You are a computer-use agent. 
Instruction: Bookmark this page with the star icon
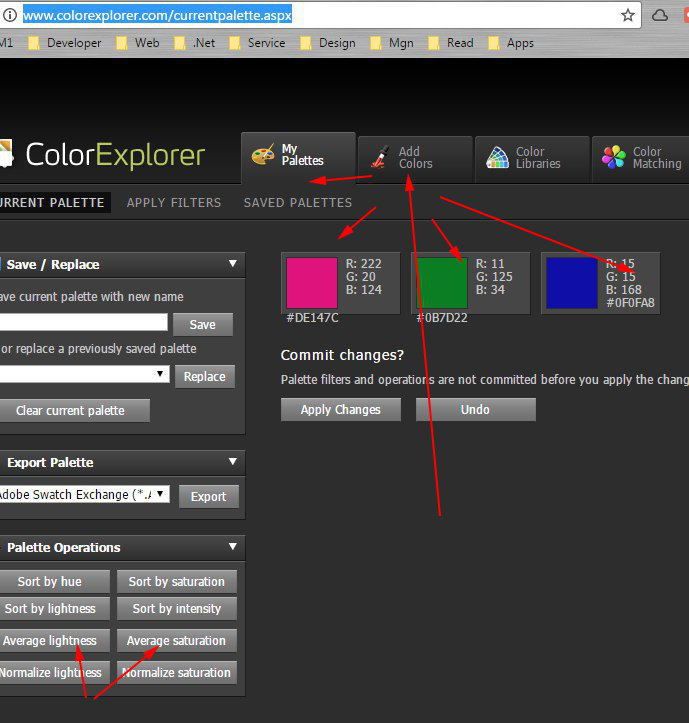(628, 15)
